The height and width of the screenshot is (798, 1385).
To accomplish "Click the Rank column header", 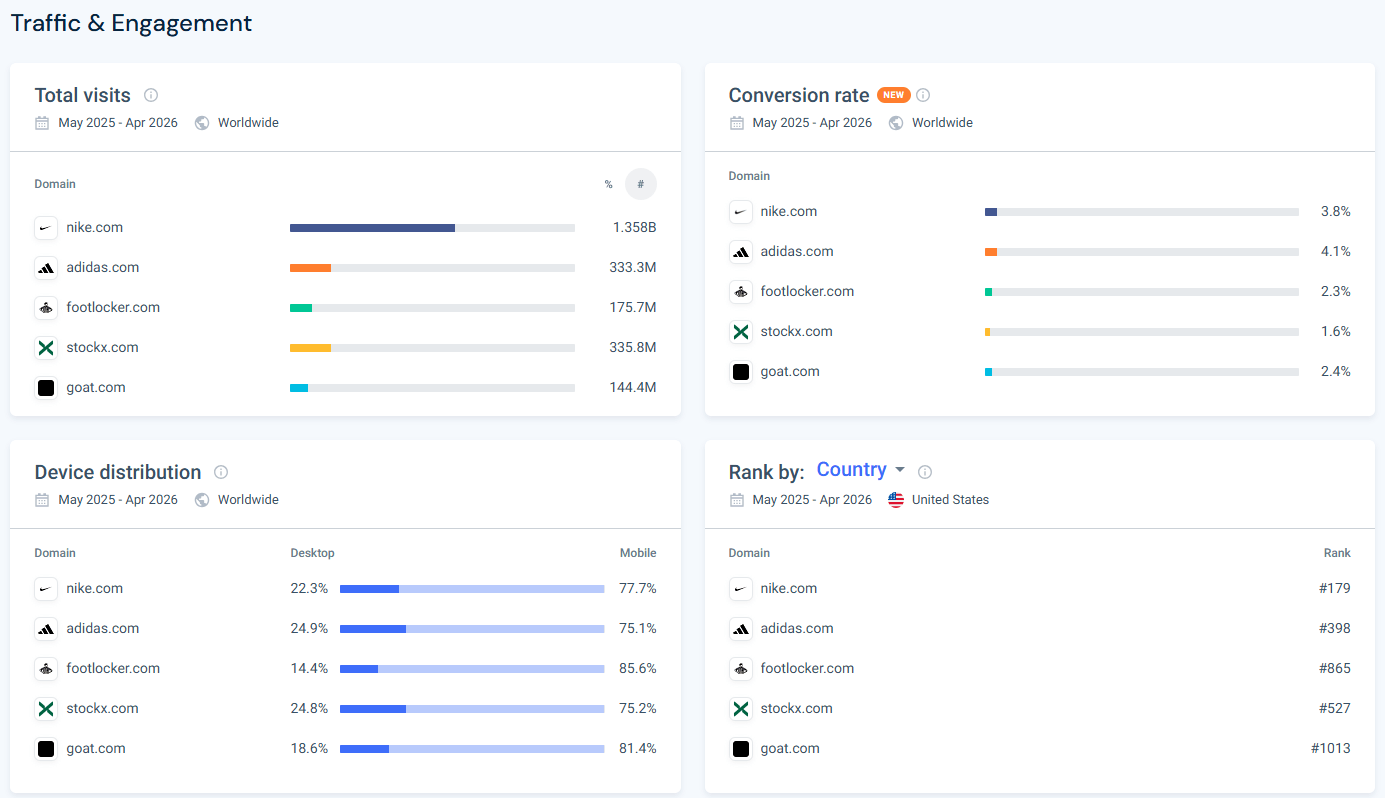I will (x=1337, y=553).
